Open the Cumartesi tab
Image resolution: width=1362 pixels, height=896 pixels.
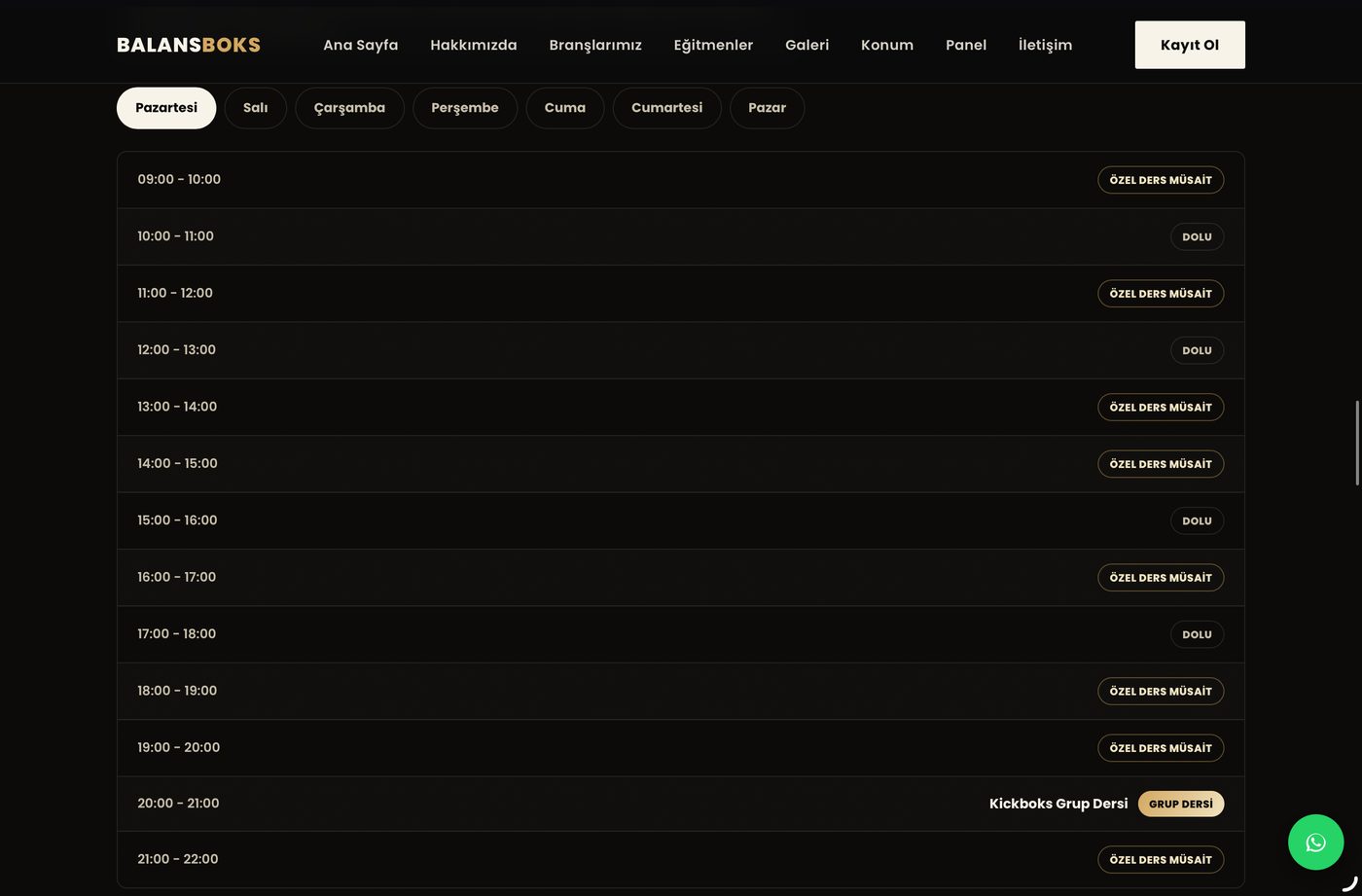tap(666, 108)
